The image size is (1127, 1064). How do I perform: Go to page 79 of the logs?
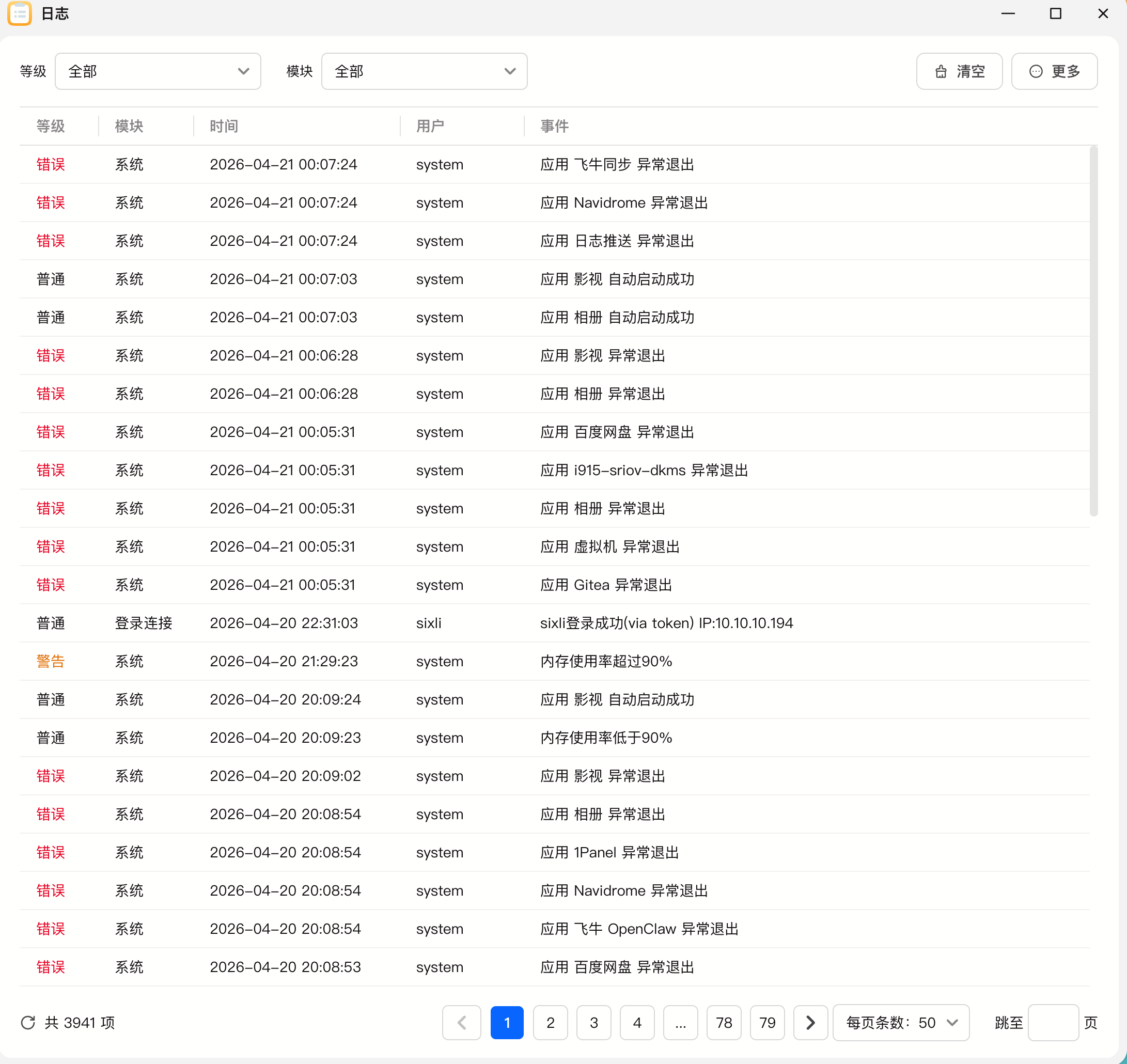point(767,1023)
